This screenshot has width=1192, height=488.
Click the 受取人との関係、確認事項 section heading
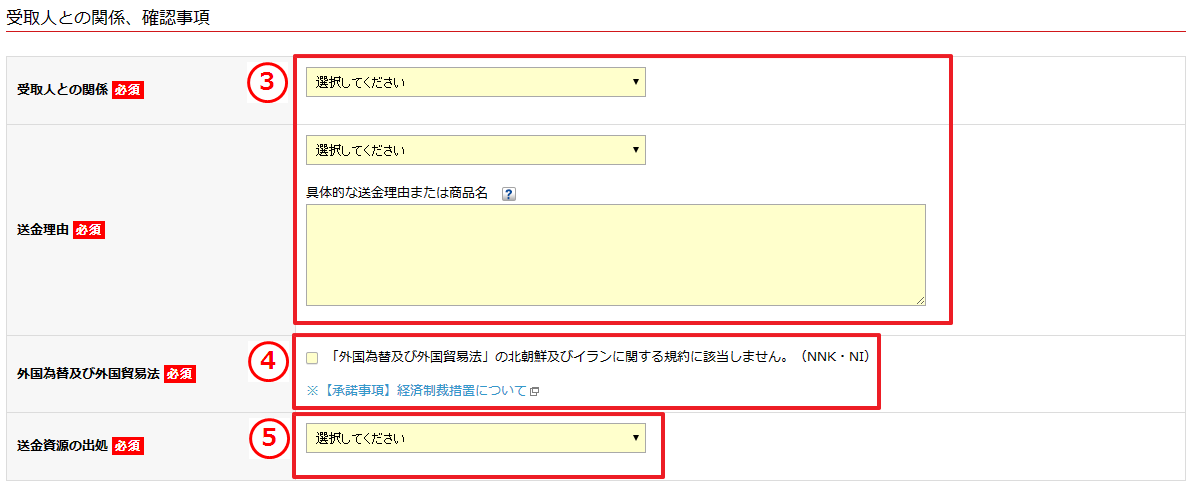tap(108, 17)
